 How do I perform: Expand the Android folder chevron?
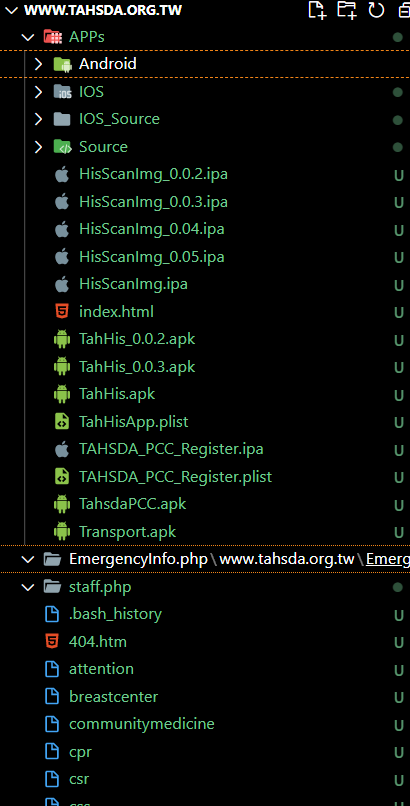coord(38,64)
